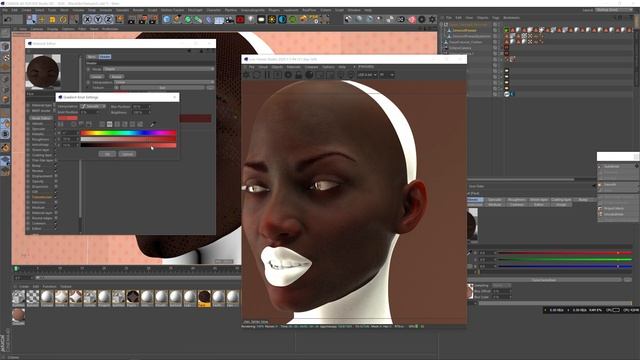Open the Interpolation dropdown in Gradient Knot Settings
Image resolution: width=640 pixels, height=360 pixels.
(x=93, y=107)
